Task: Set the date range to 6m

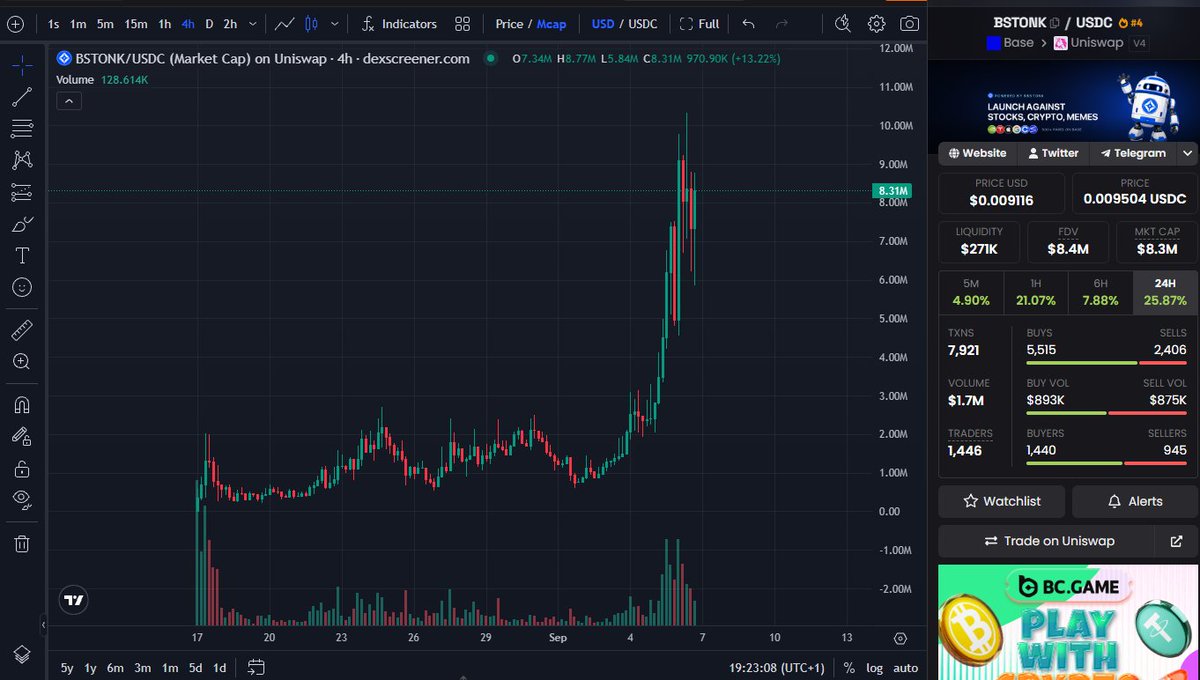Action: pyautogui.click(x=115, y=667)
